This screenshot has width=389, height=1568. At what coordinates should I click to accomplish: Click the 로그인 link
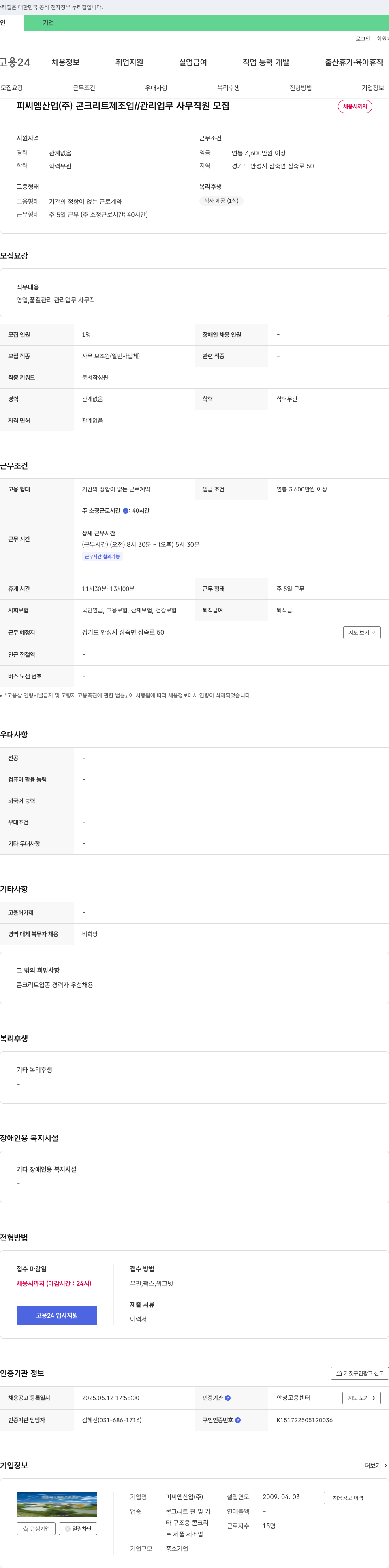point(363,39)
